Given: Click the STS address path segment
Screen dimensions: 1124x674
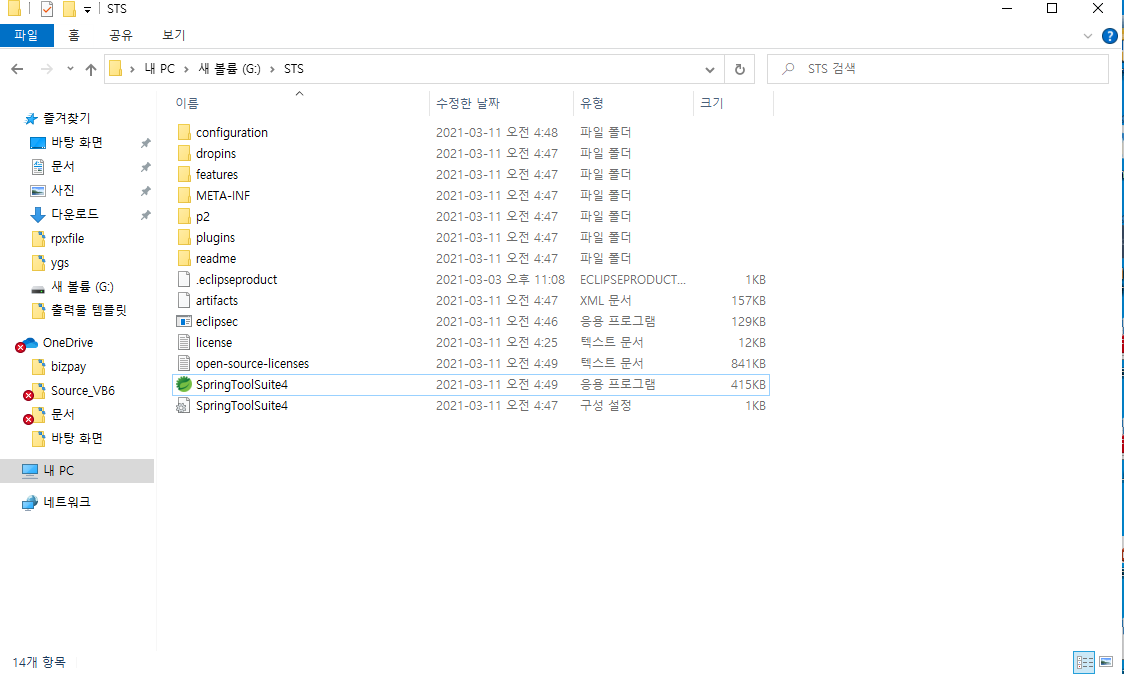Looking at the screenshot, I should pyautogui.click(x=294, y=69).
